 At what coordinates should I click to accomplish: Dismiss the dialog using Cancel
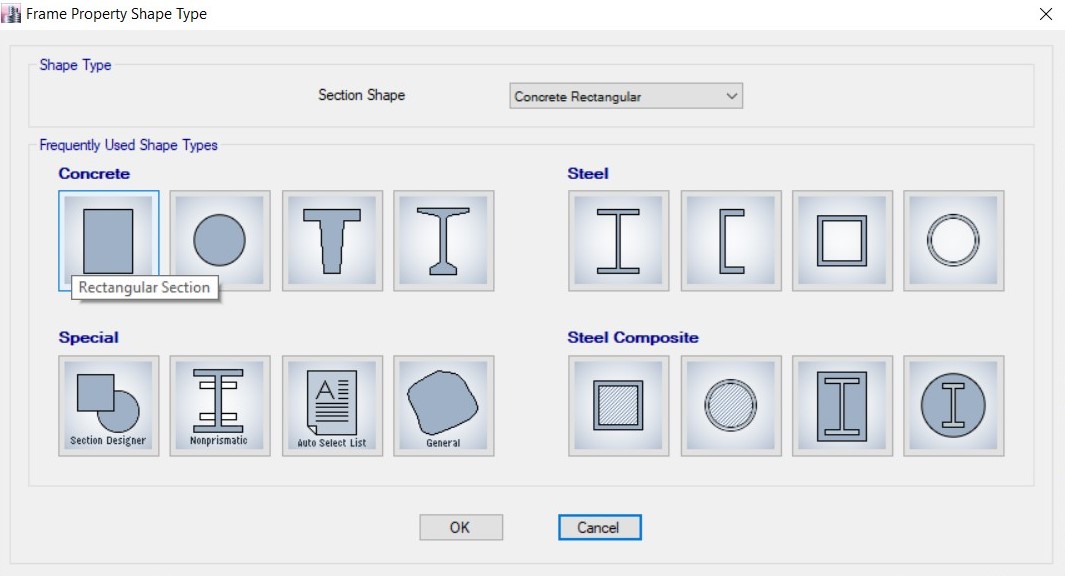[599, 527]
